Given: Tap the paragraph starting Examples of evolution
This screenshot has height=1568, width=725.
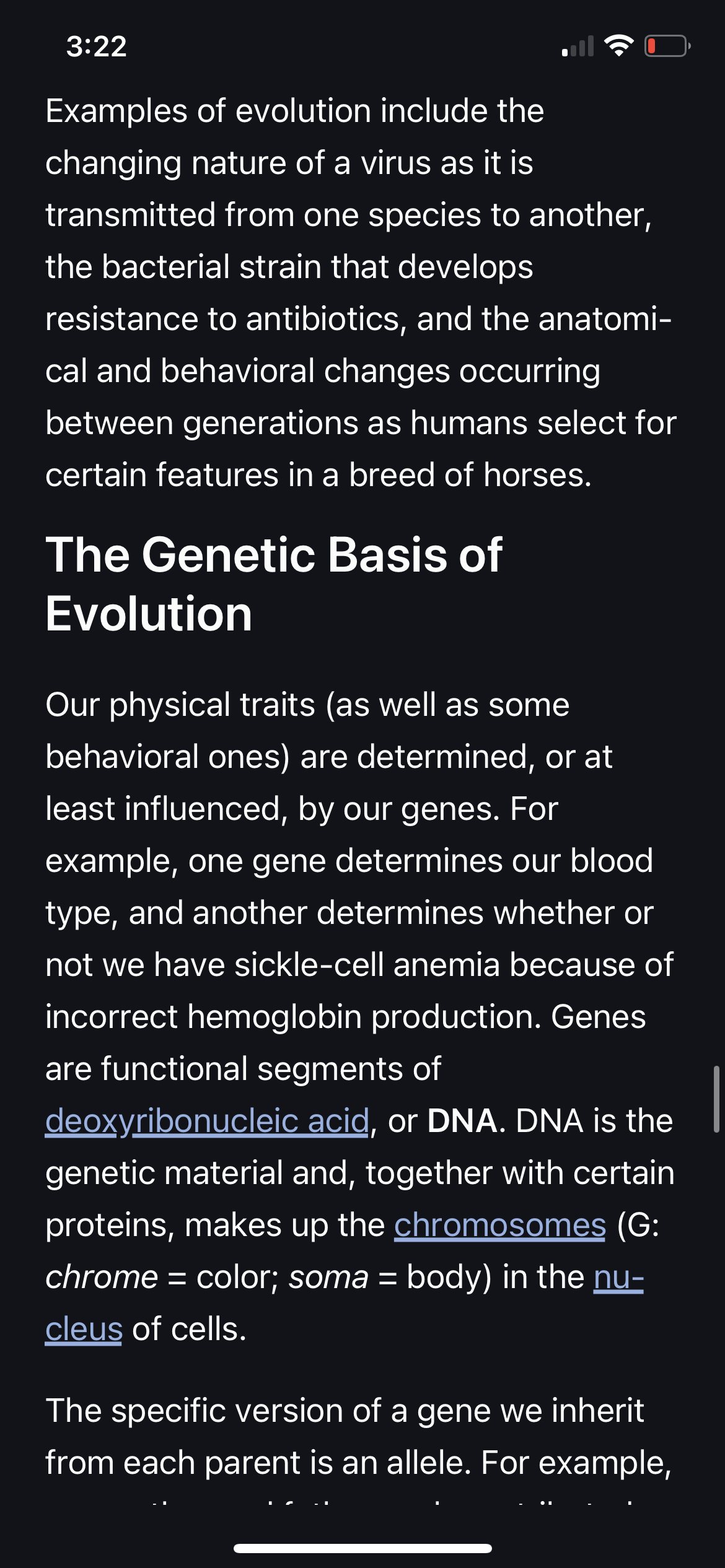Looking at the screenshot, I should (x=361, y=293).
